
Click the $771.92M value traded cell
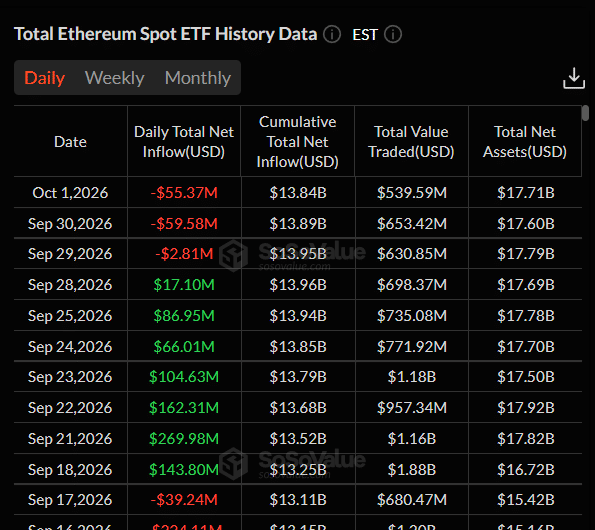point(412,346)
